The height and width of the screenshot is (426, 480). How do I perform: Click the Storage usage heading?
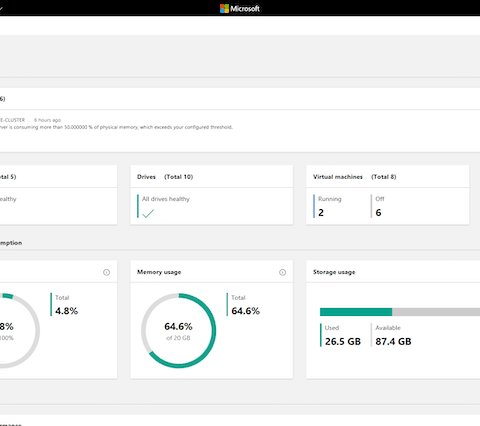(334, 272)
